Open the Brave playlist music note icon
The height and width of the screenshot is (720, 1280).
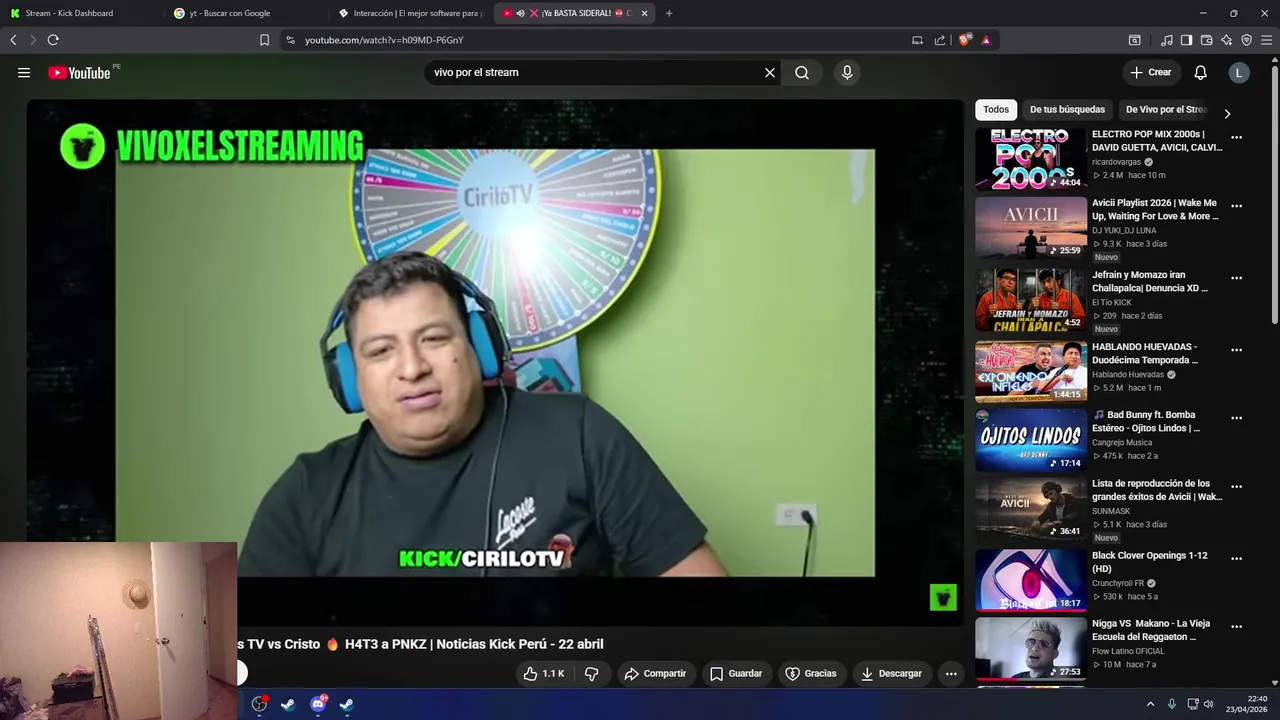pos(1167,40)
